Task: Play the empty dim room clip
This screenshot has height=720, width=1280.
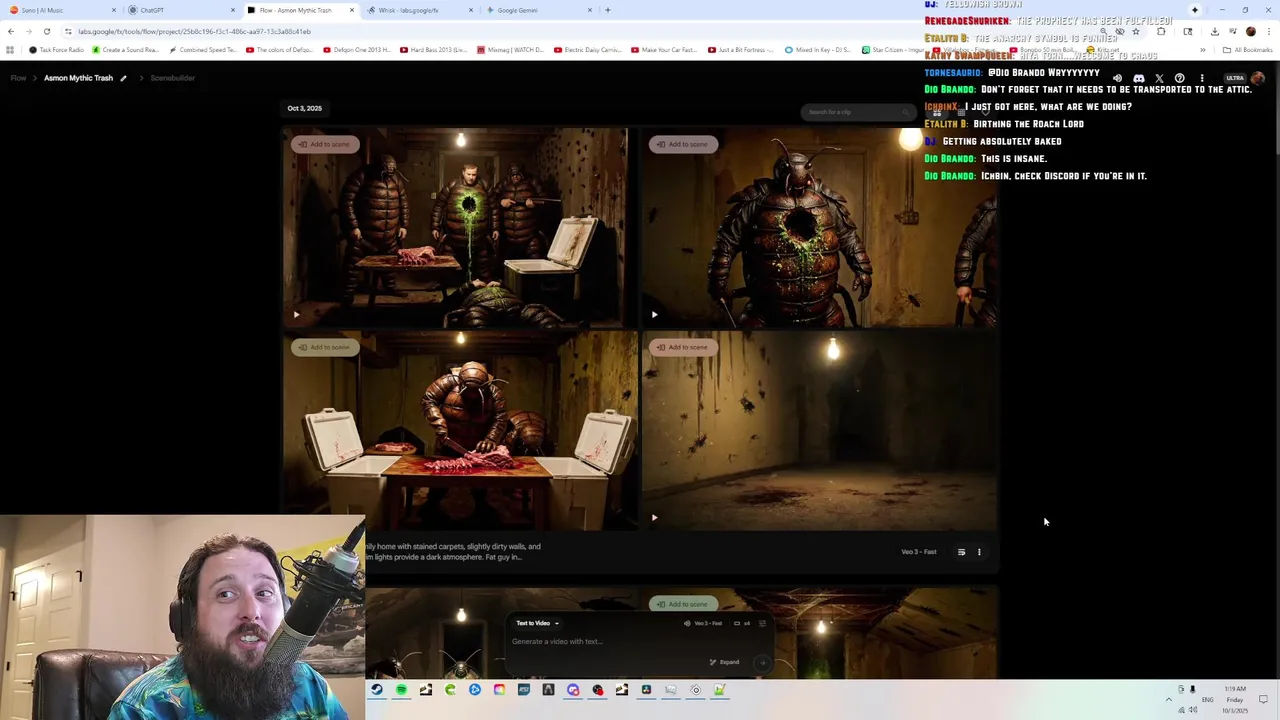Action: [x=654, y=517]
